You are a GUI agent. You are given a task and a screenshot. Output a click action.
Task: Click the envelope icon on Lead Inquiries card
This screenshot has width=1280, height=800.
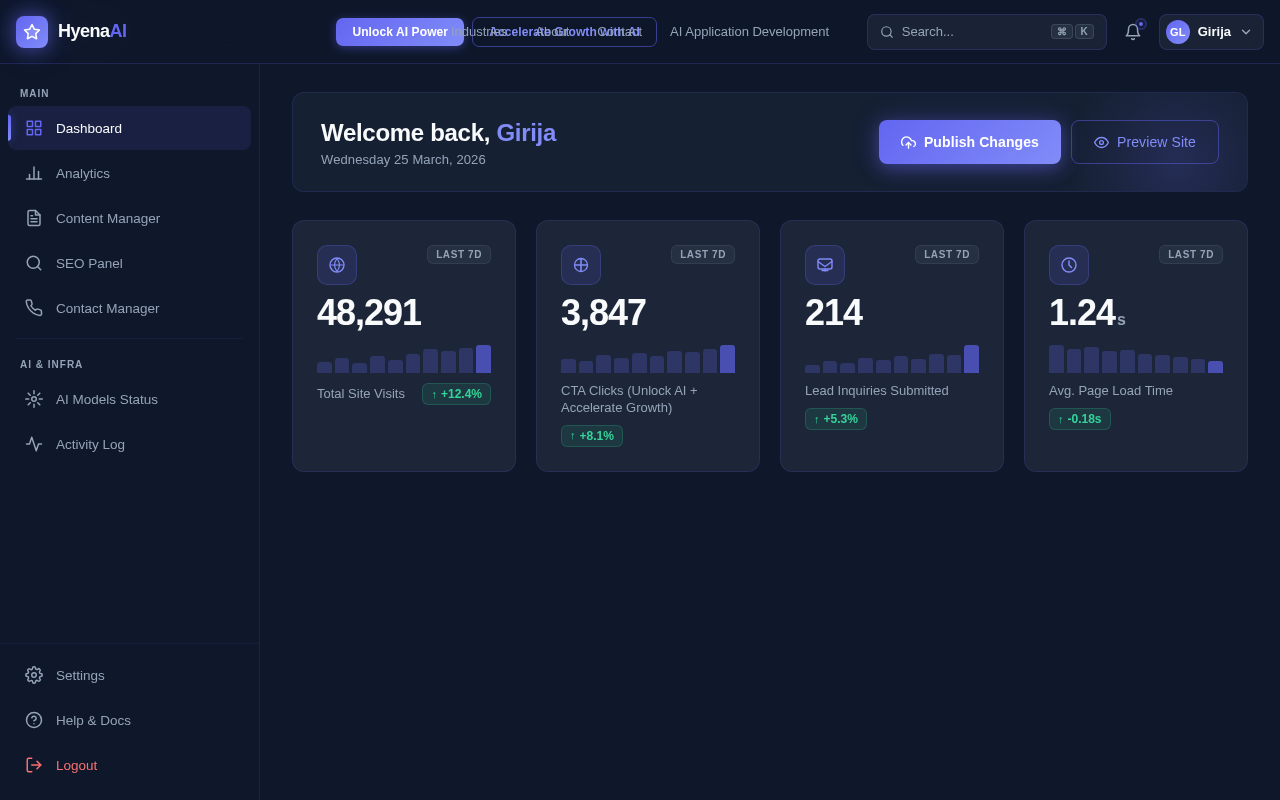825,265
